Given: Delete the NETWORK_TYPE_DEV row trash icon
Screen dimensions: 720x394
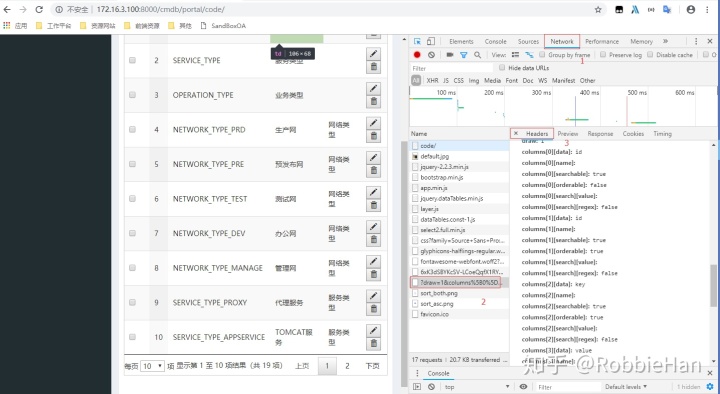Looking at the screenshot, I should [373, 239].
